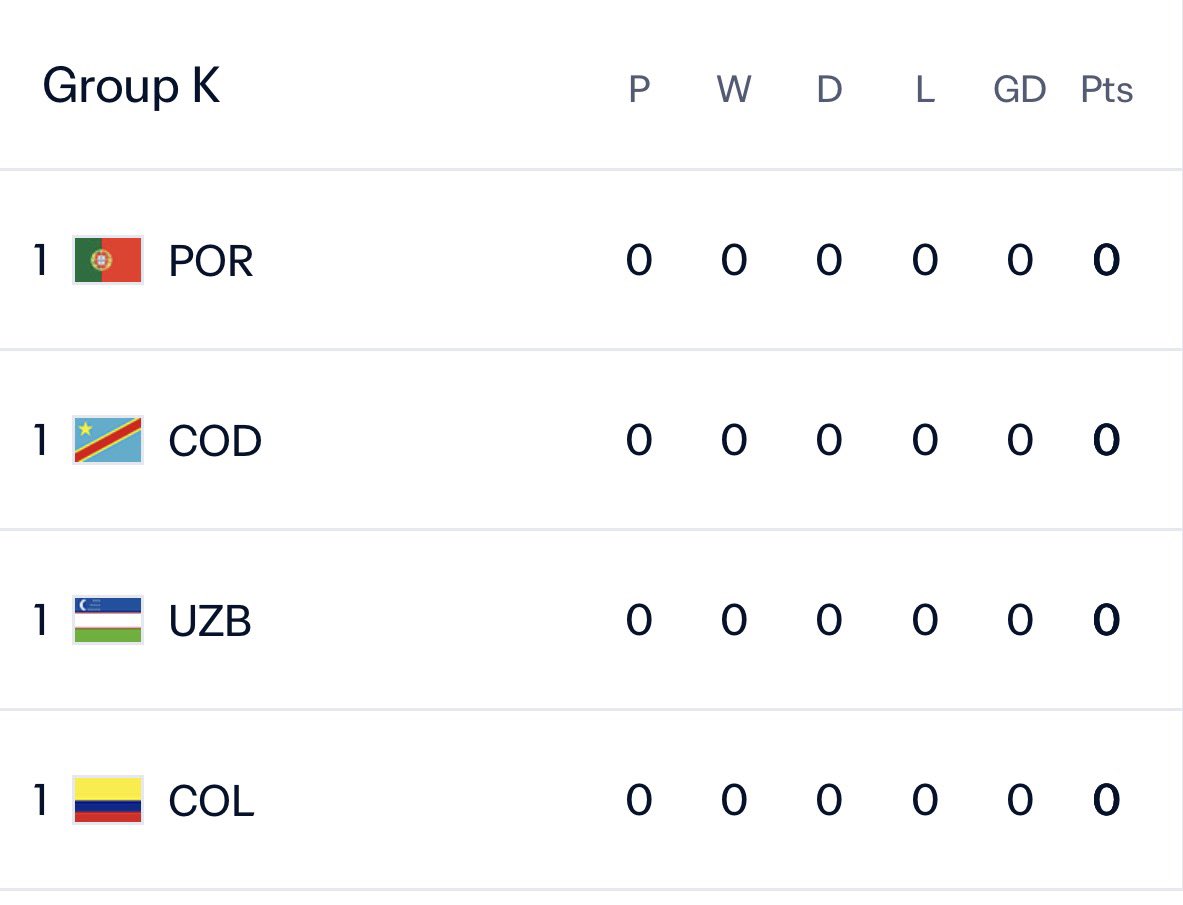Click the Uzbekistan flag icon
The height and width of the screenshot is (905, 1183).
point(108,620)
